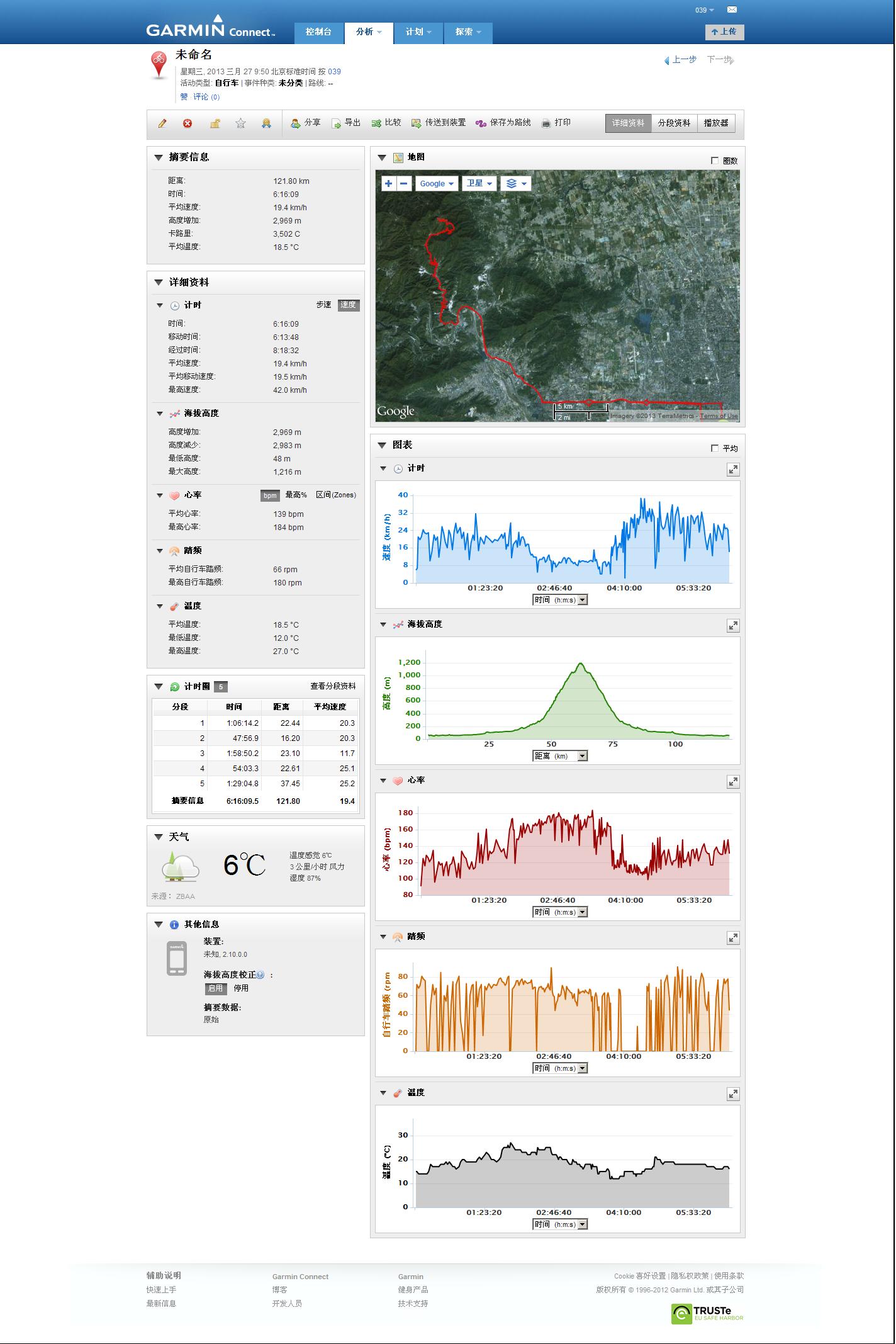Click the 上传 upload button
896x1344 pixels.
click(x=724, y=32)
